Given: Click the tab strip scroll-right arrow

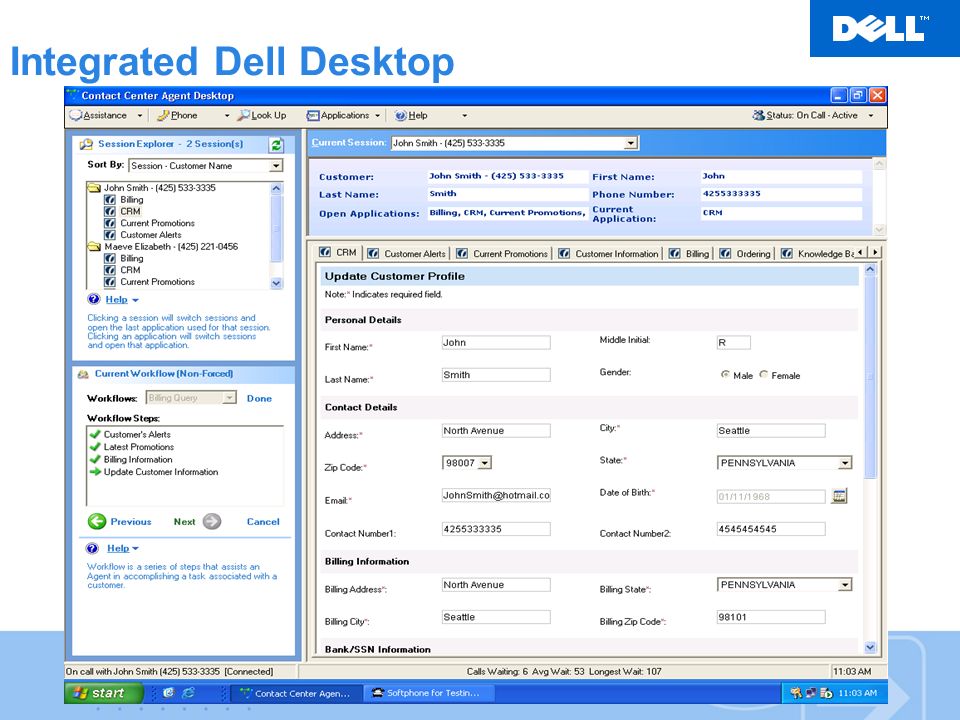Looking at the screenshot, I should [876, 252].
